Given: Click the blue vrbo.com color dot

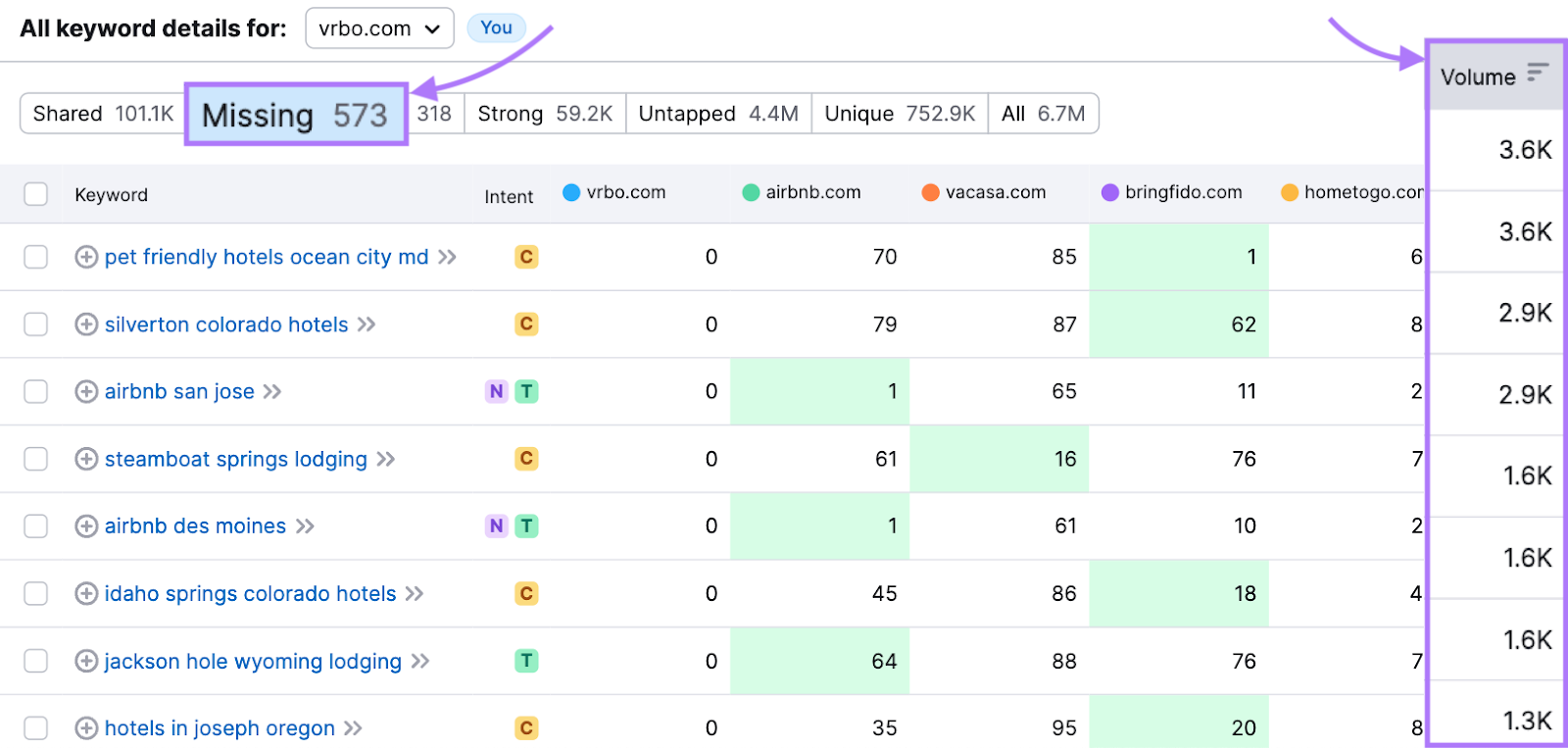Looking at the screenshot, I should [x=571, y=192].
